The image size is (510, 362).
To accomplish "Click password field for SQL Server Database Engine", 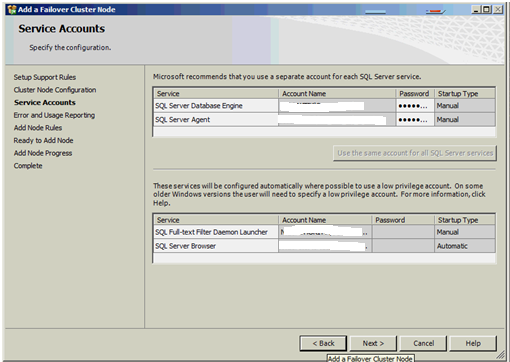I will 415,106.
